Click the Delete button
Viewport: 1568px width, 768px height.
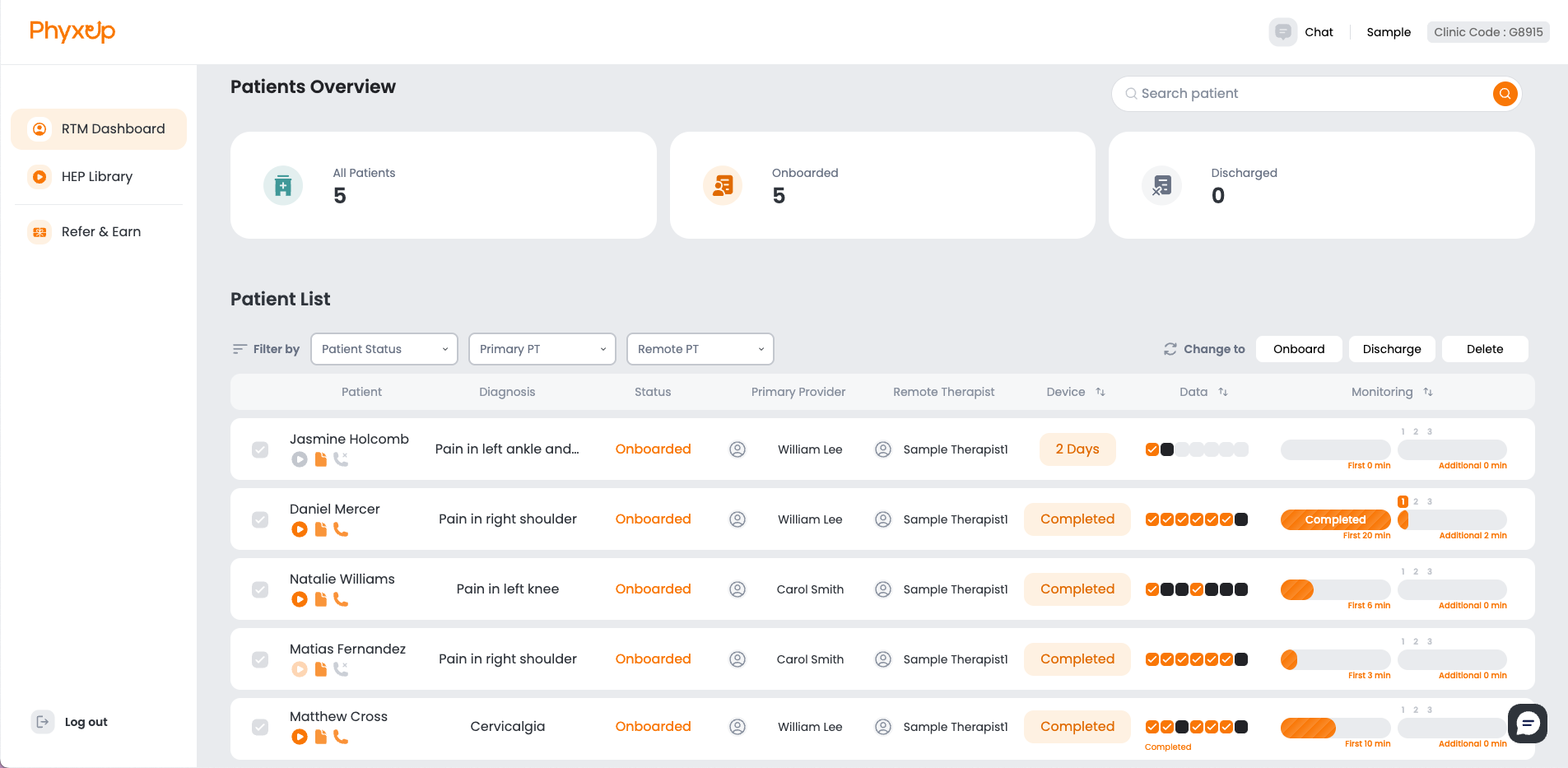pos(1484,348)
